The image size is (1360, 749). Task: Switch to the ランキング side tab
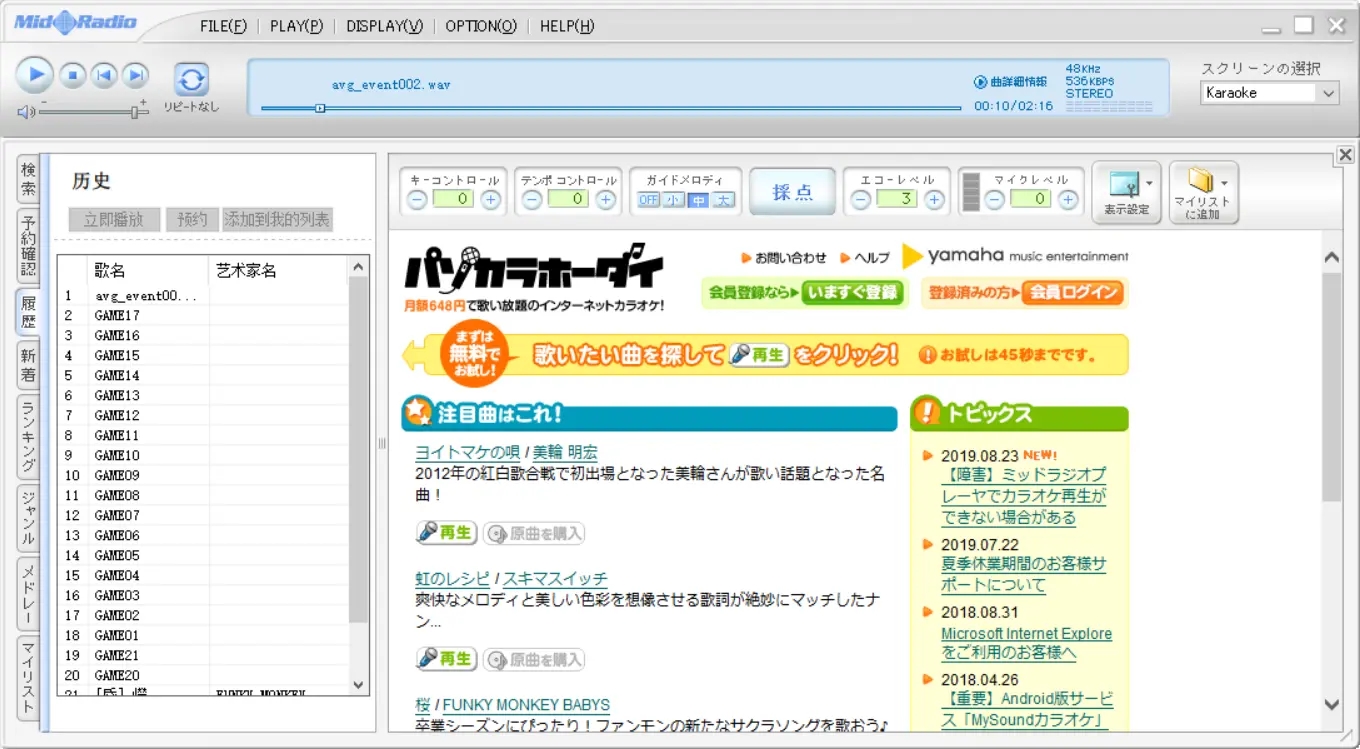tap(28, 436)
